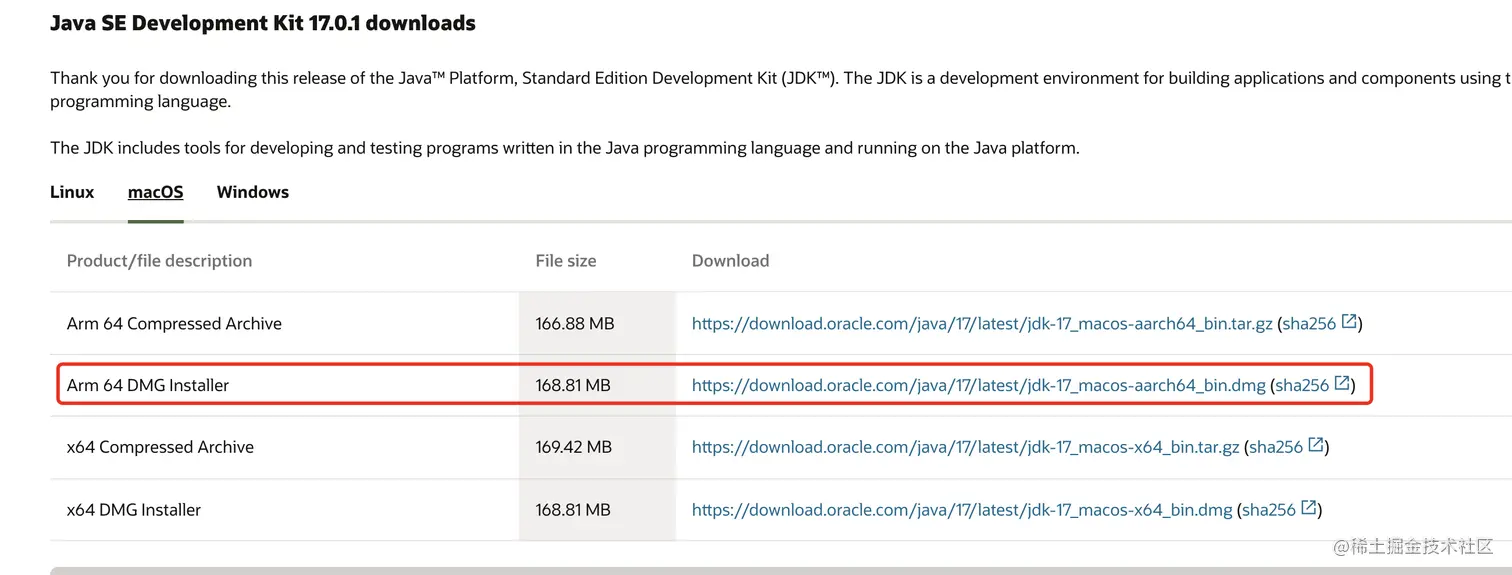The width and height of the screenshot is (1512, 575).
Task: Click the 169.42 MB file size cell
Action: coord(573,447)
